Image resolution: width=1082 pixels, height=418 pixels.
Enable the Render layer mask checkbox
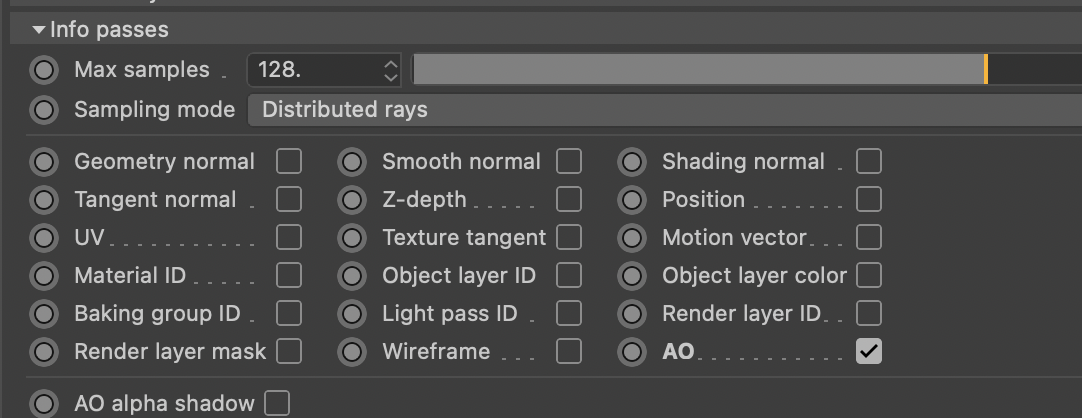coord(289,352)
